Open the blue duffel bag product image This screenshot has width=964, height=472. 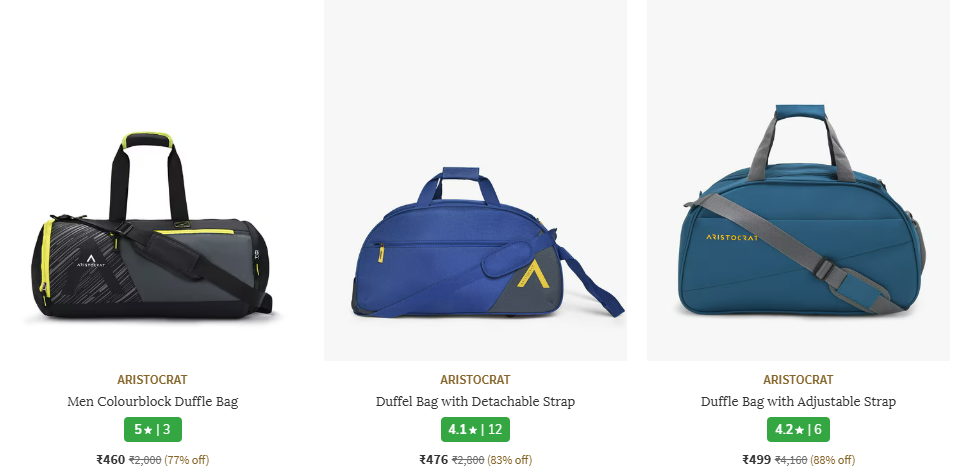point(475,180)
